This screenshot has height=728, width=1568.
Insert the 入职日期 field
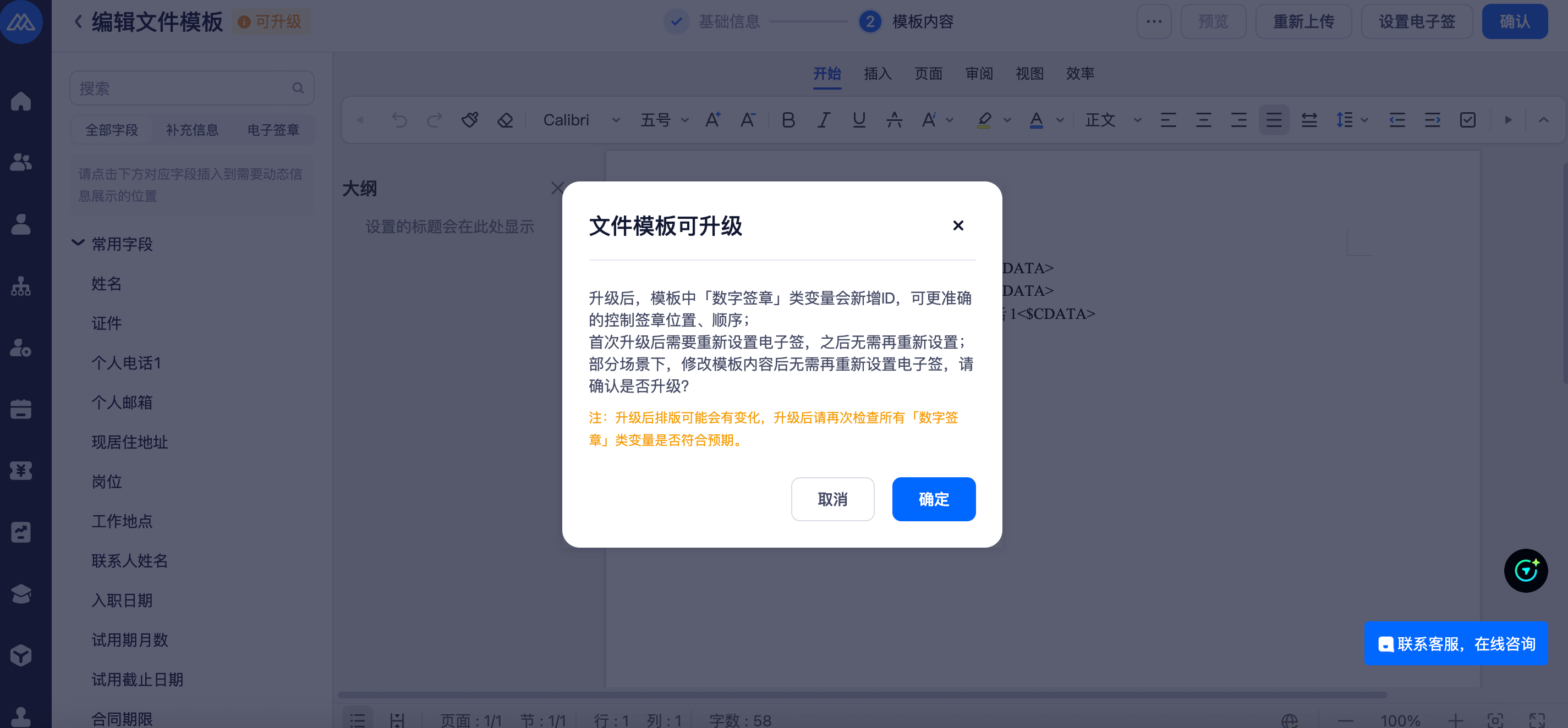[121, 600]
